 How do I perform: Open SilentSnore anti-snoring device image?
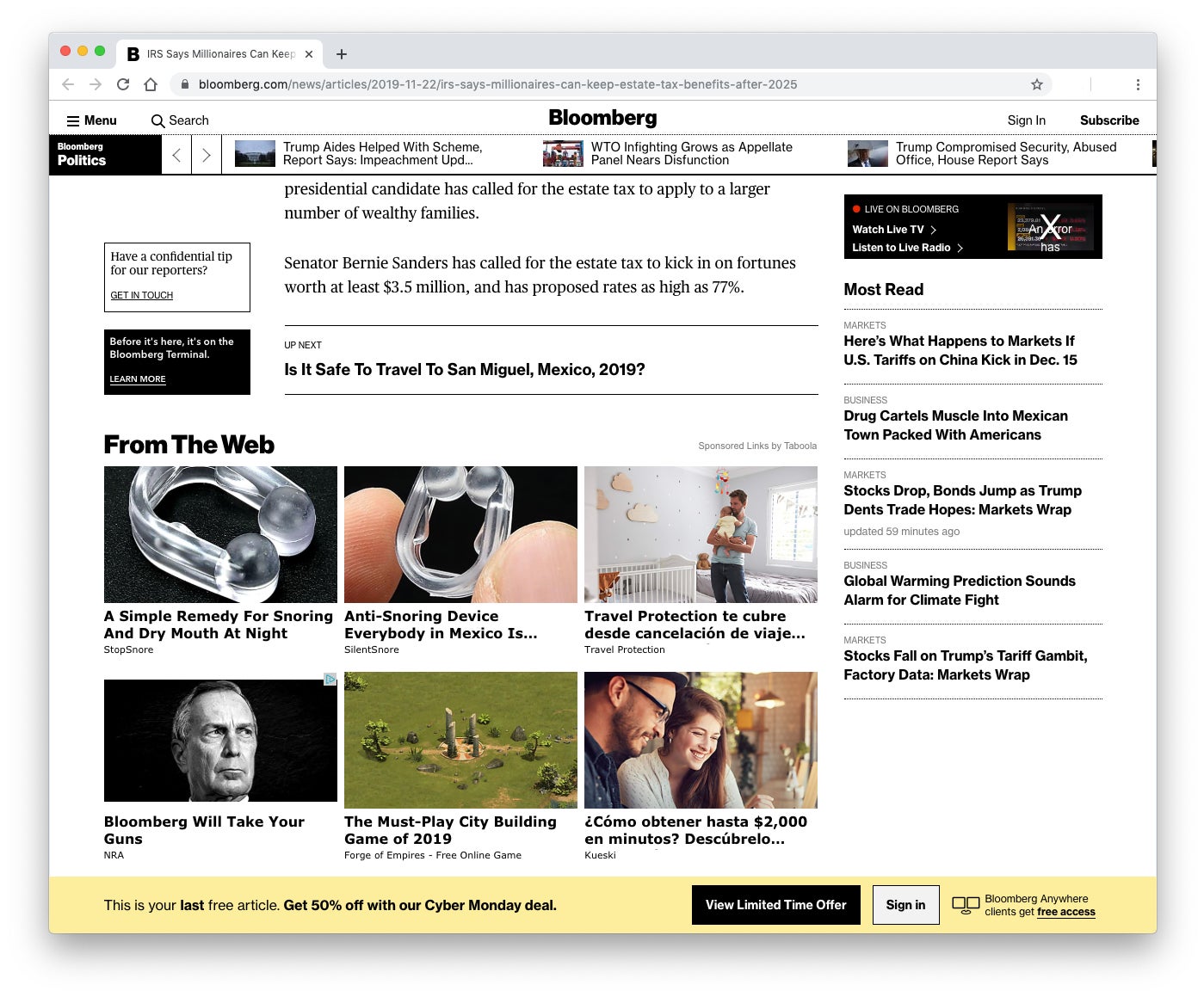click(x=460, y=534)
